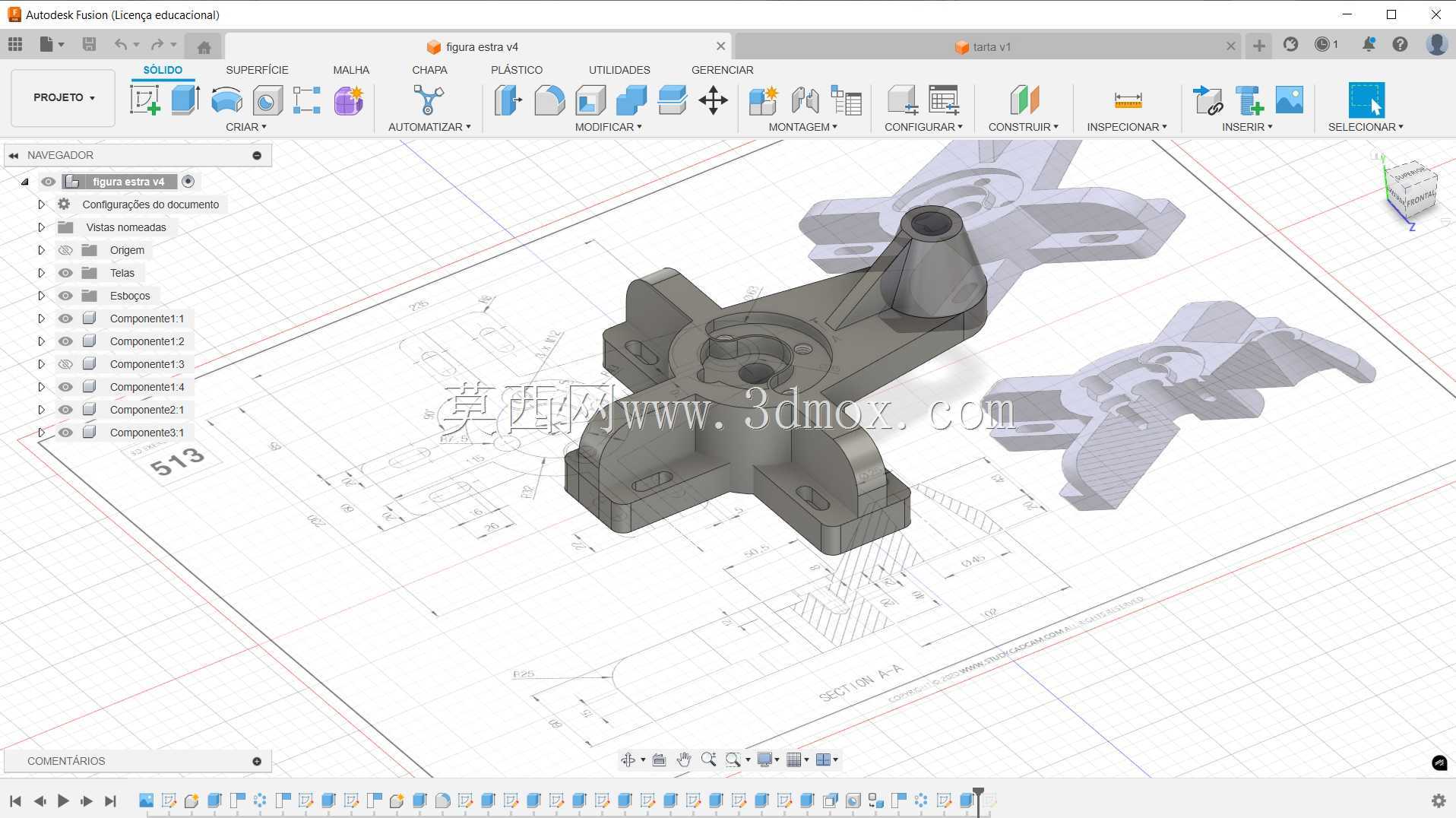The width and height of the screenshot is (1456, 818).
Task: Click the Offset Plane construct icon
Action: tap(1024, 100)
